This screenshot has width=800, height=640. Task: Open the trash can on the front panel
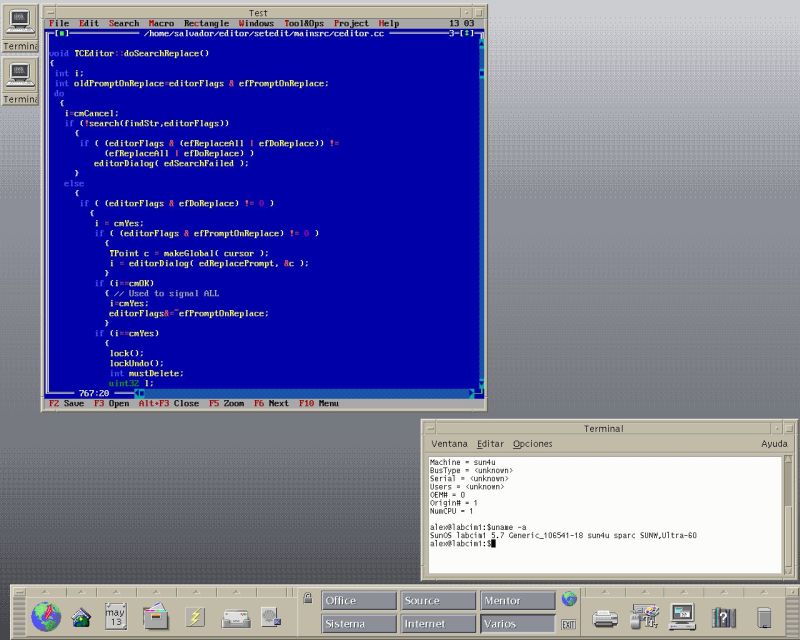(764, 618)
